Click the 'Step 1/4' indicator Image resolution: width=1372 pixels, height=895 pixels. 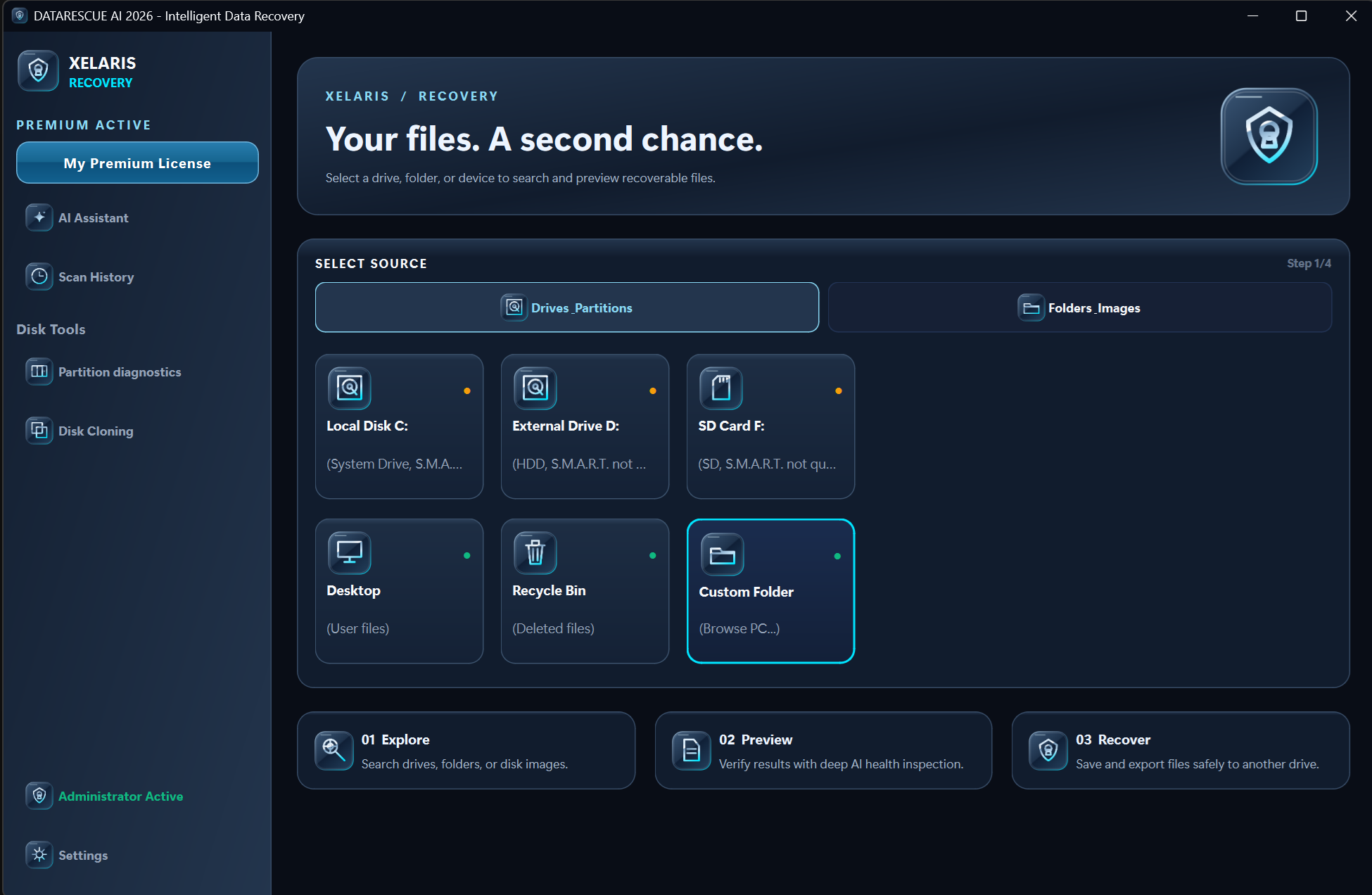click(1309, 263)
